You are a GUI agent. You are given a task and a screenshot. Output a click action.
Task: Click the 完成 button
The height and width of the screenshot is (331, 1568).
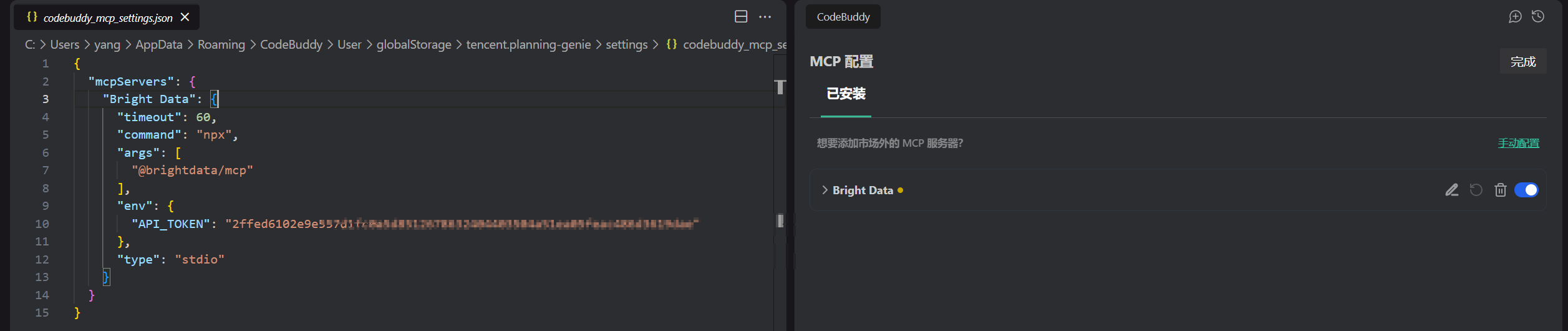1522,62
